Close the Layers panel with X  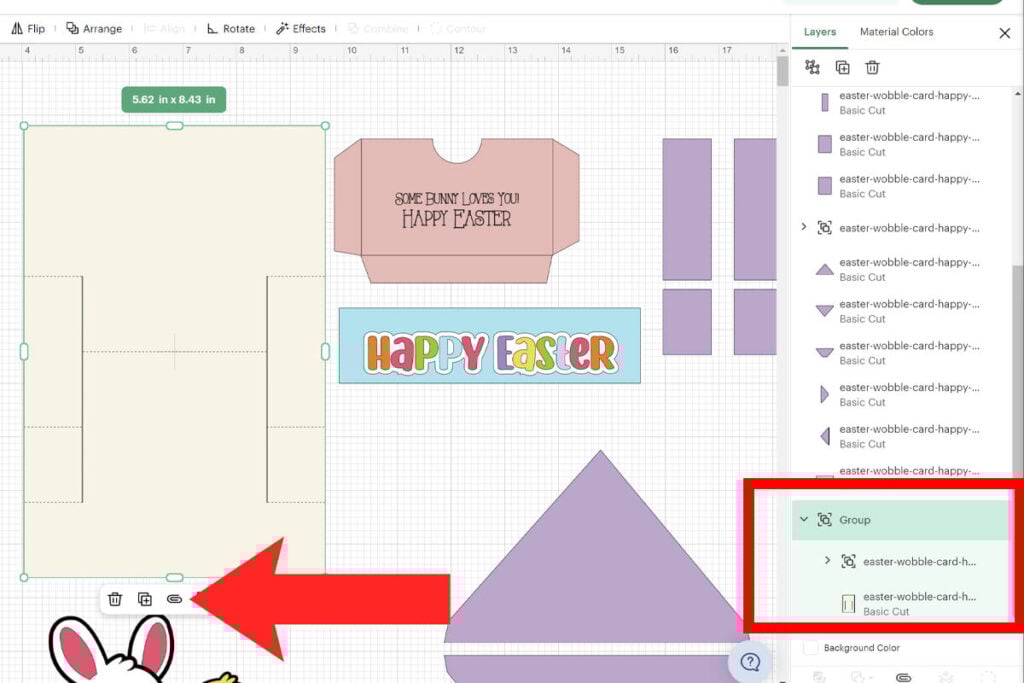[1005, 33]
